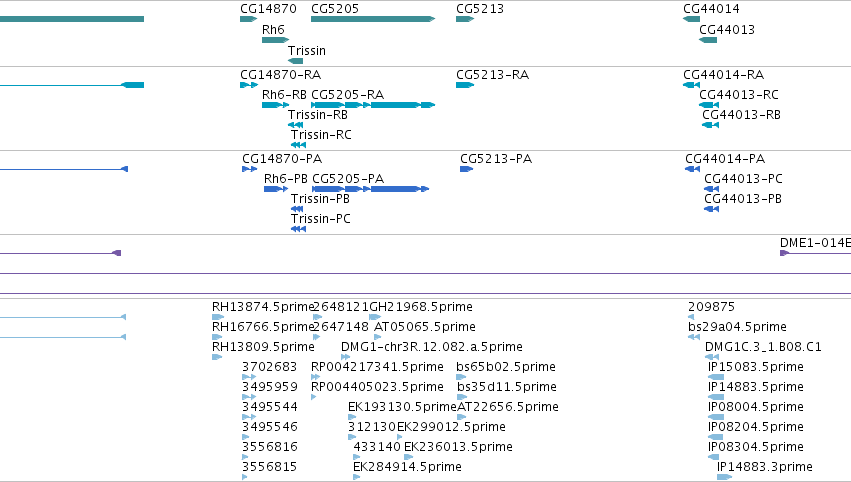Open EST IP08204.5prime

(x=755, y=428)
